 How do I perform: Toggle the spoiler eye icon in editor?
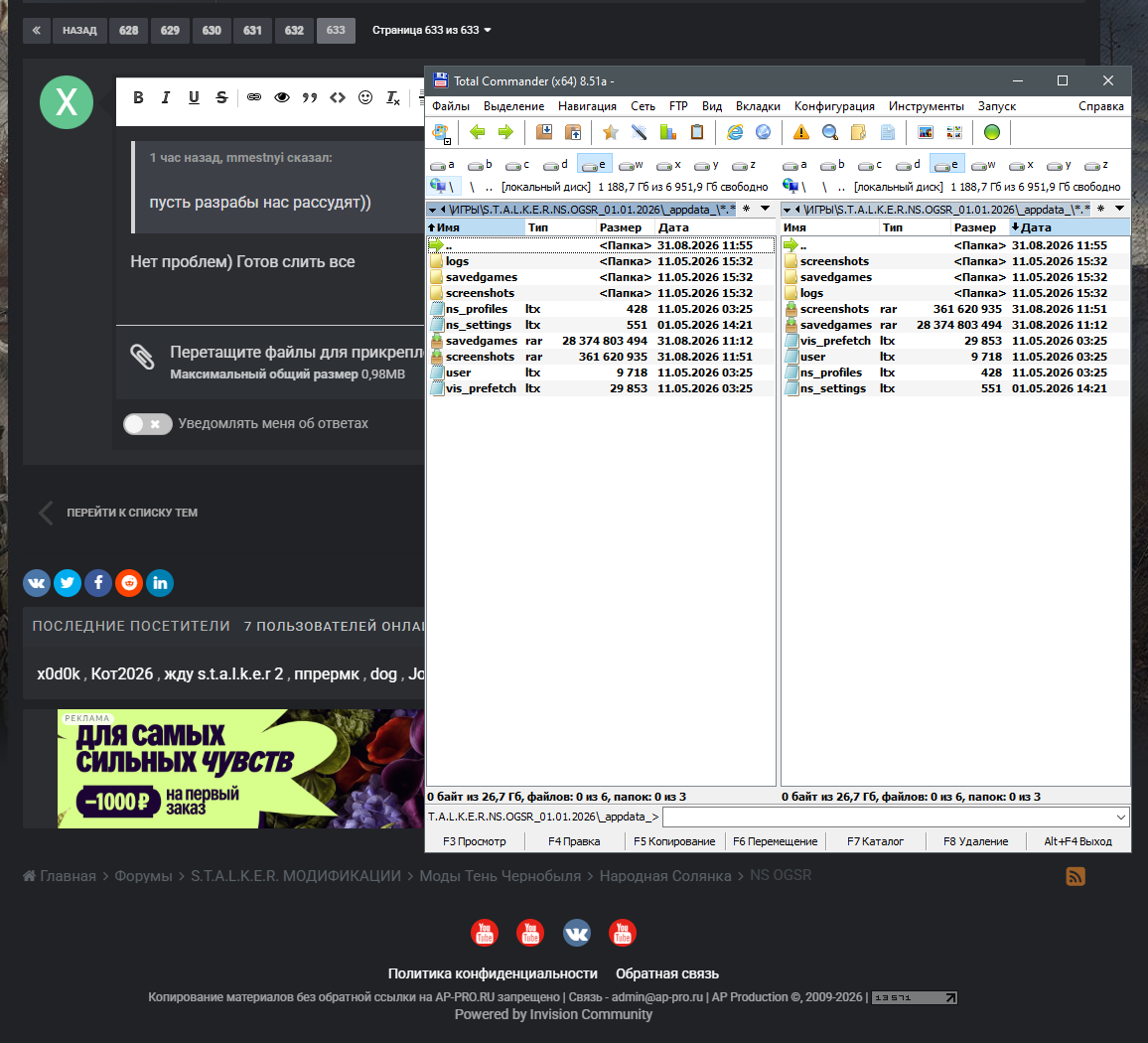coord(282,97)
